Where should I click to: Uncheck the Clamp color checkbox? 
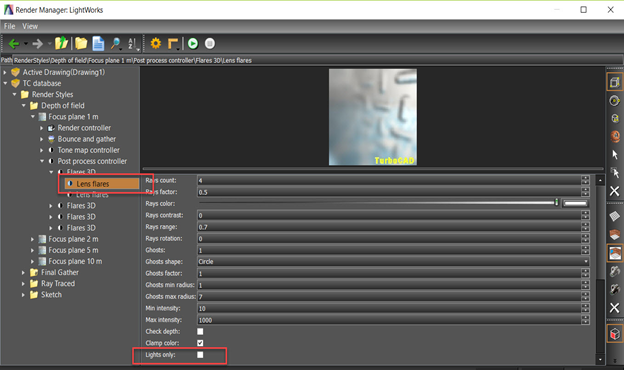[x=200, y=343]
